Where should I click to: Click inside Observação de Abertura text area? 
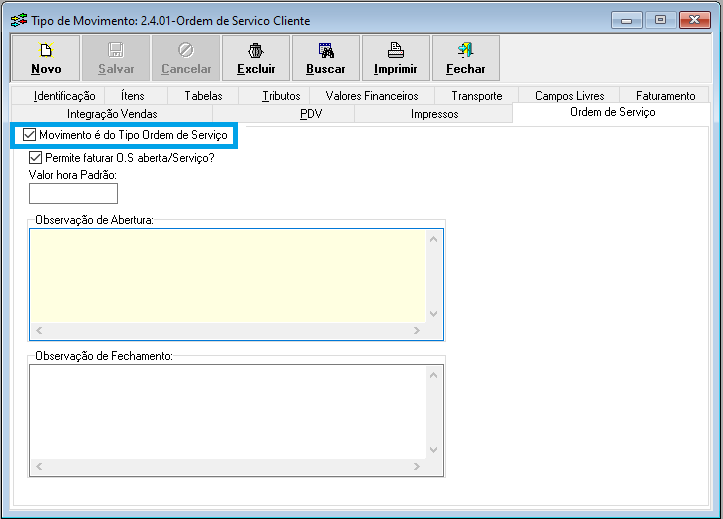point(228,275)
